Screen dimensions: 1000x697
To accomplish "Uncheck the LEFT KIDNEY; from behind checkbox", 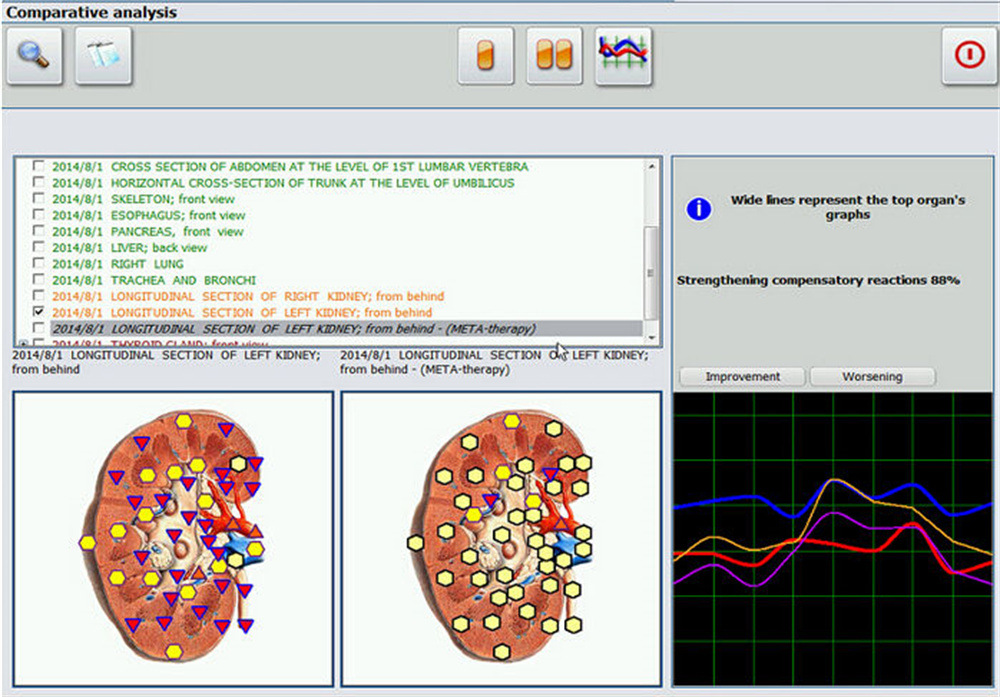I will click(38, 313).
